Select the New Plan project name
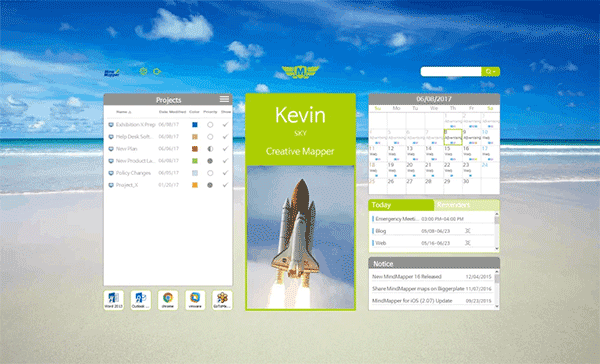 126,149
